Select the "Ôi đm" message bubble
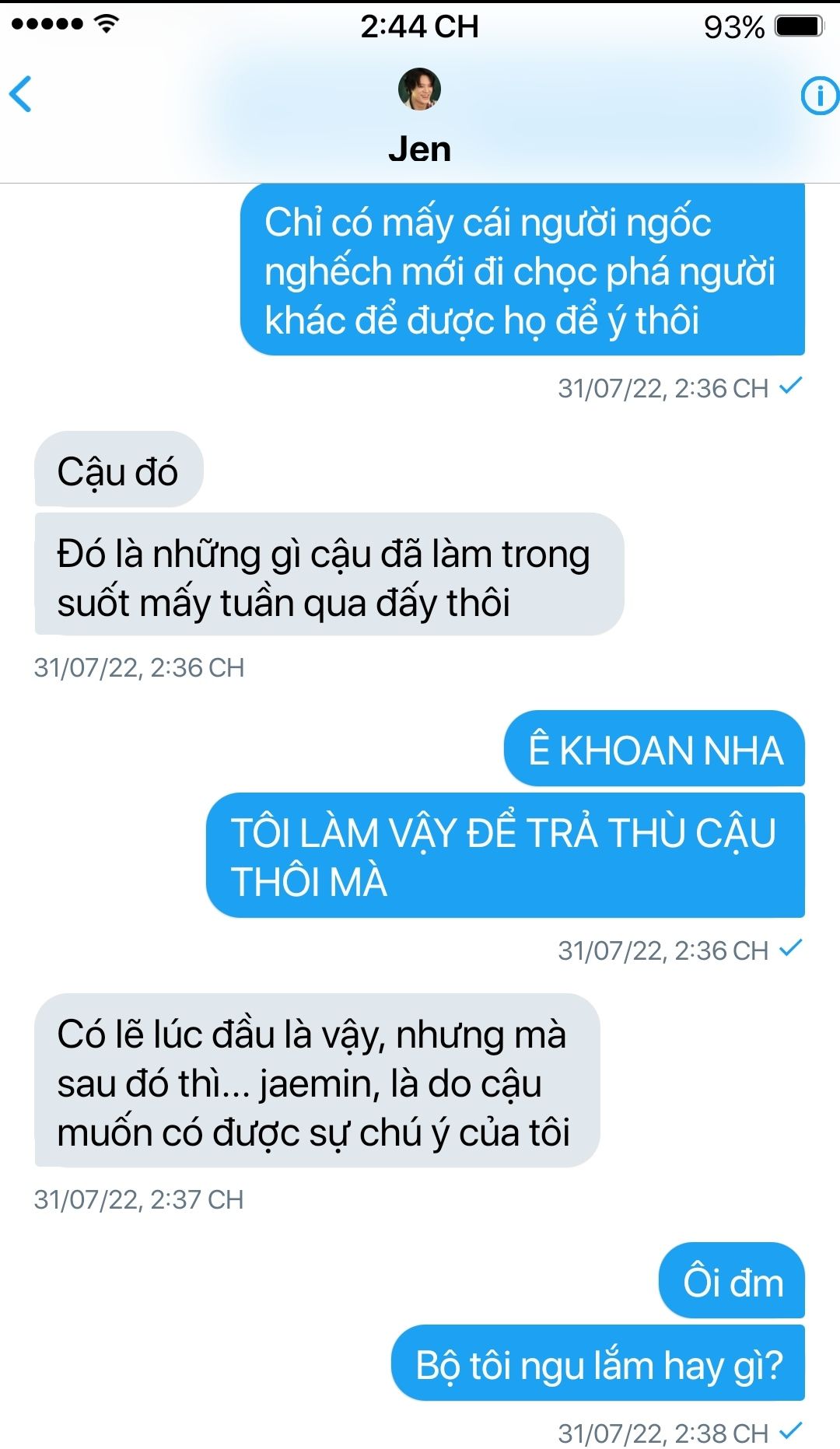The width and height of the screenshot is (840, 1449). coord(732,1280)
